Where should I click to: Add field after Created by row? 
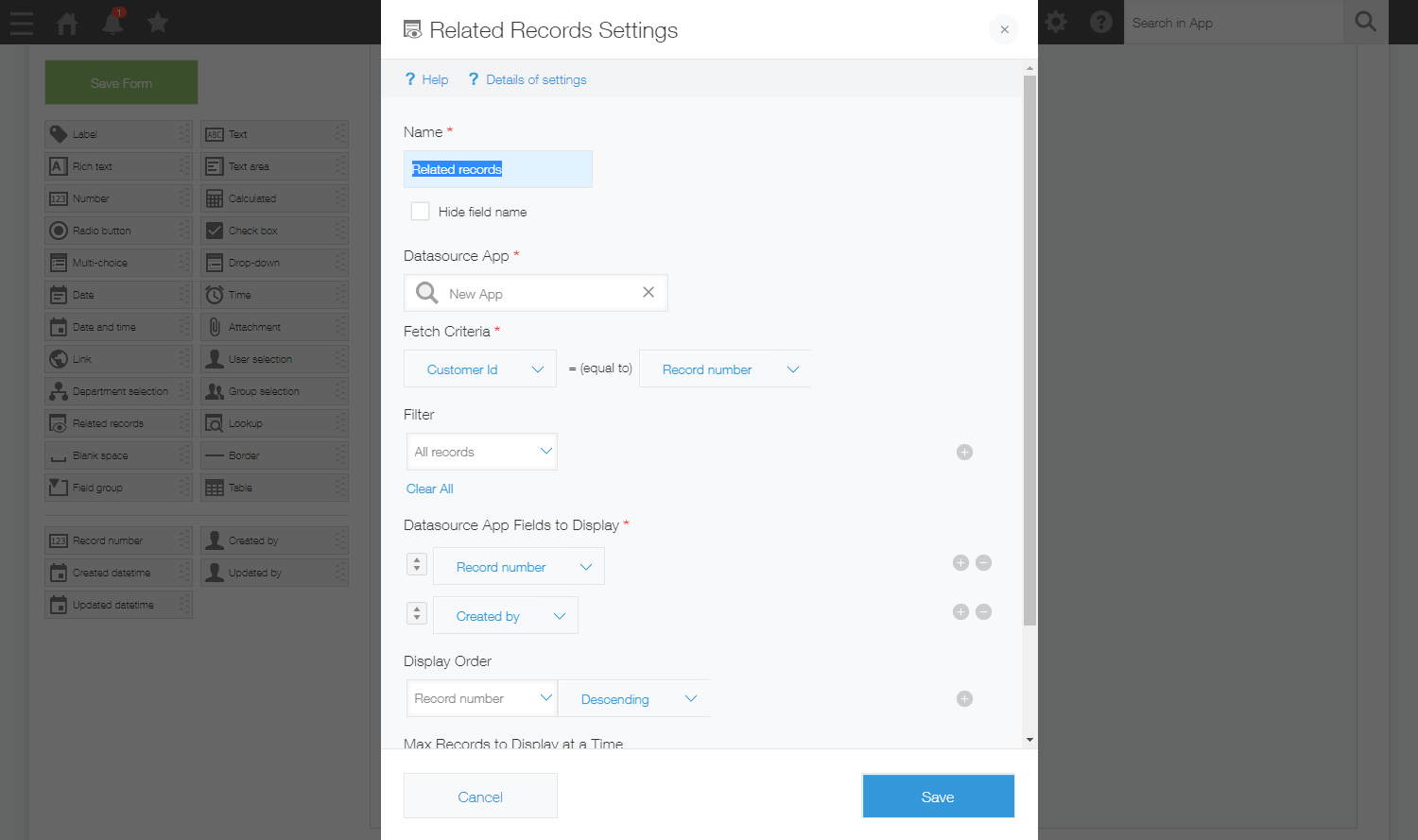960,611
